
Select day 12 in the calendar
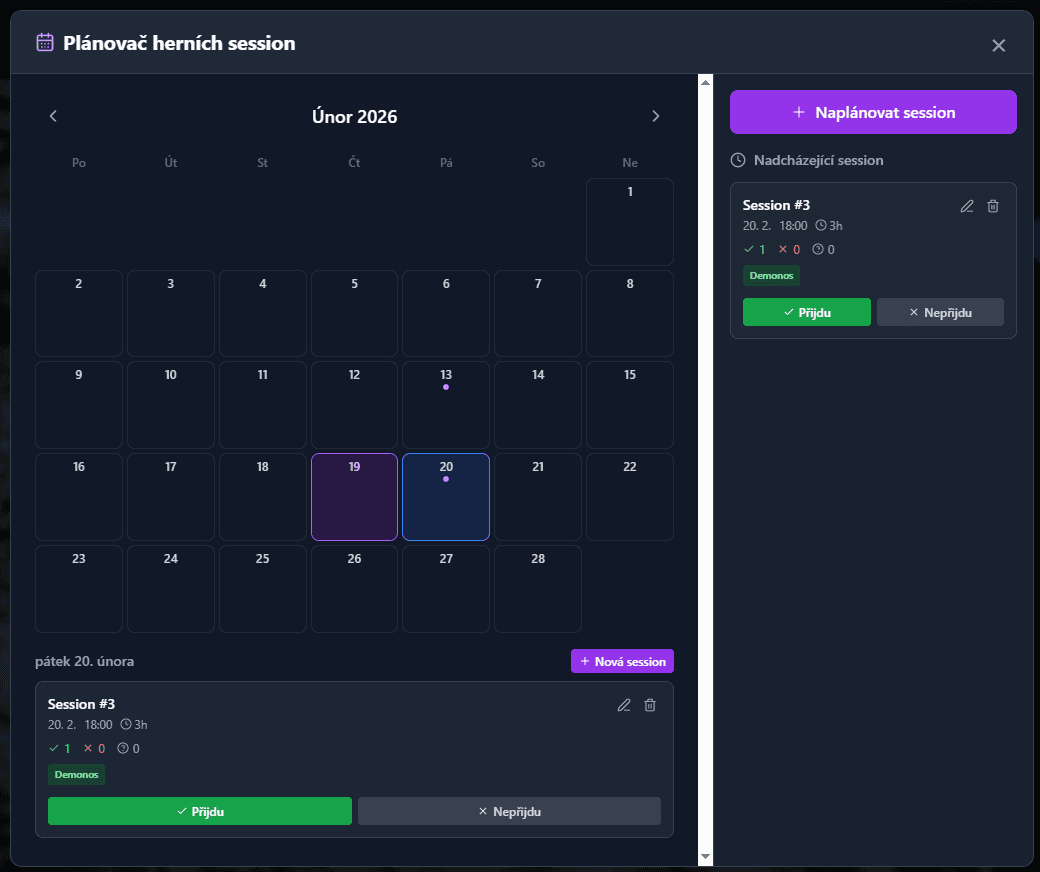(354, 405)
